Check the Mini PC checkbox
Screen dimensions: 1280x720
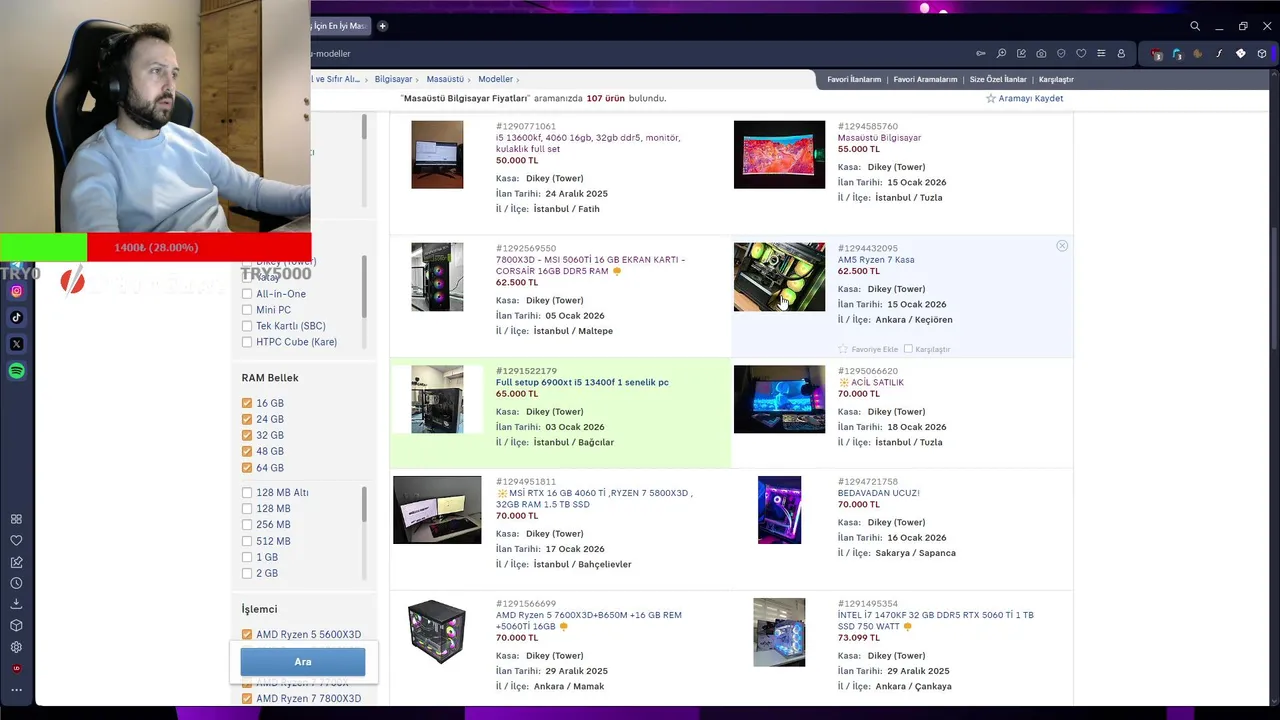pos(247,310)
